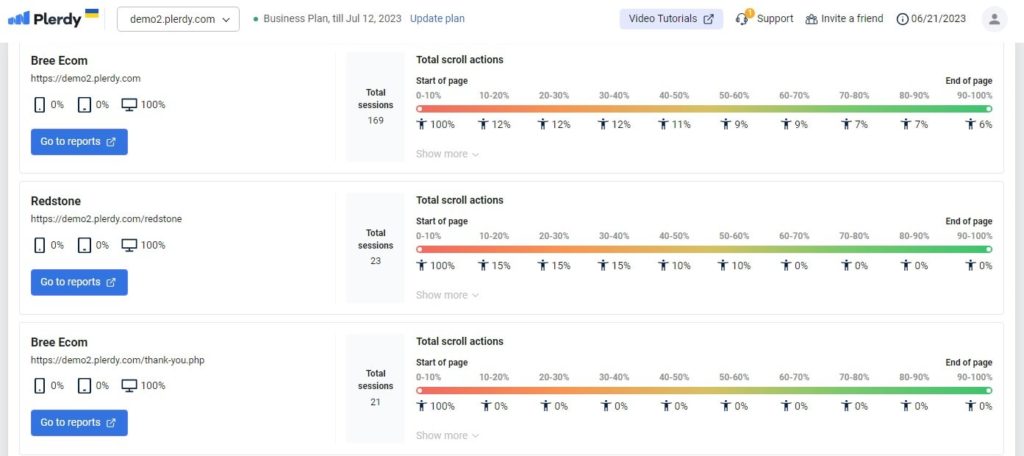Image resolution: width=1024 pixels, height=456 pixels.
Task: Expand Show more in the thank-you.php card
Action: (x=447, y=435)
